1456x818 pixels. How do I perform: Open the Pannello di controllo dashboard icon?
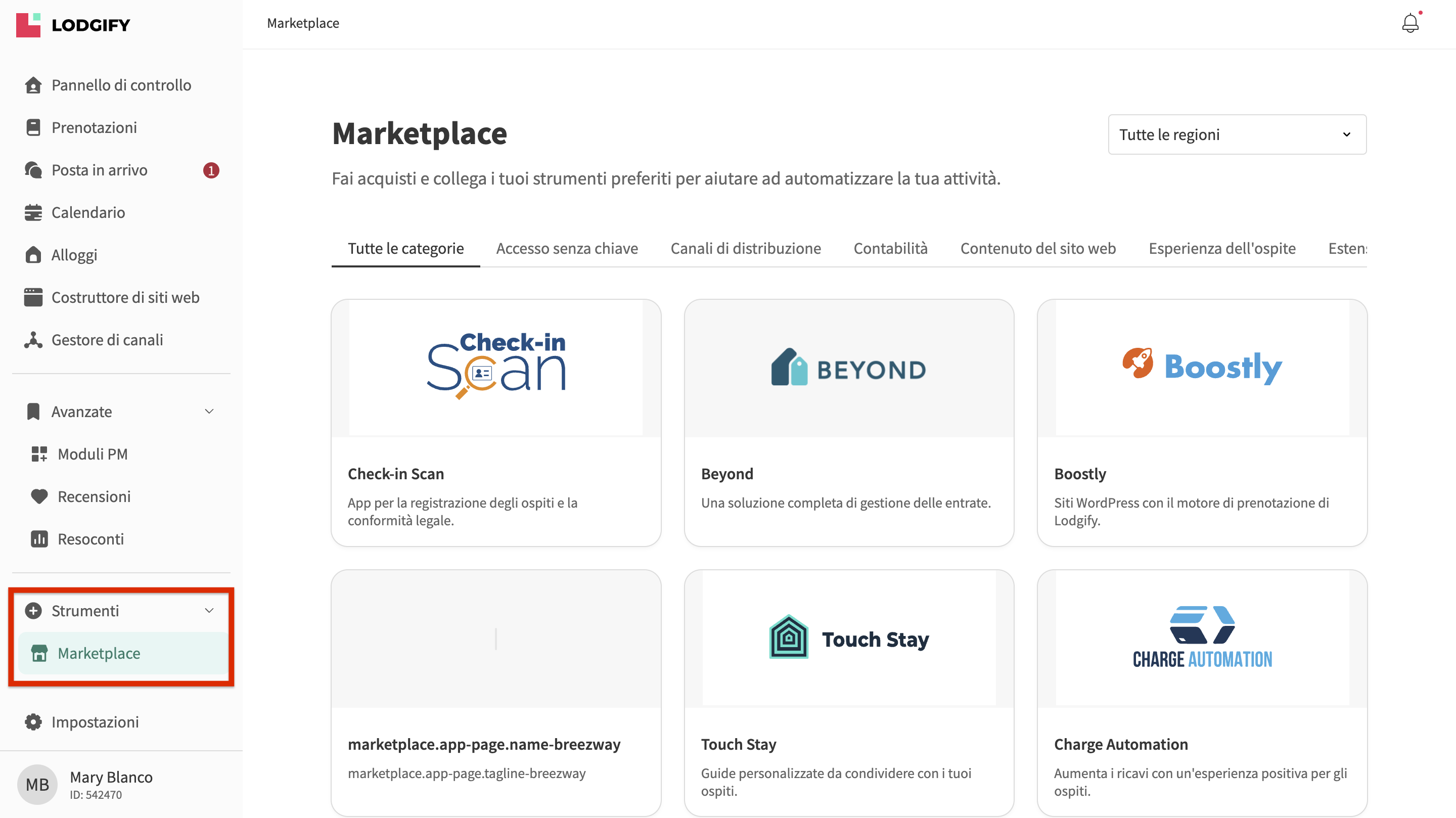33,85
